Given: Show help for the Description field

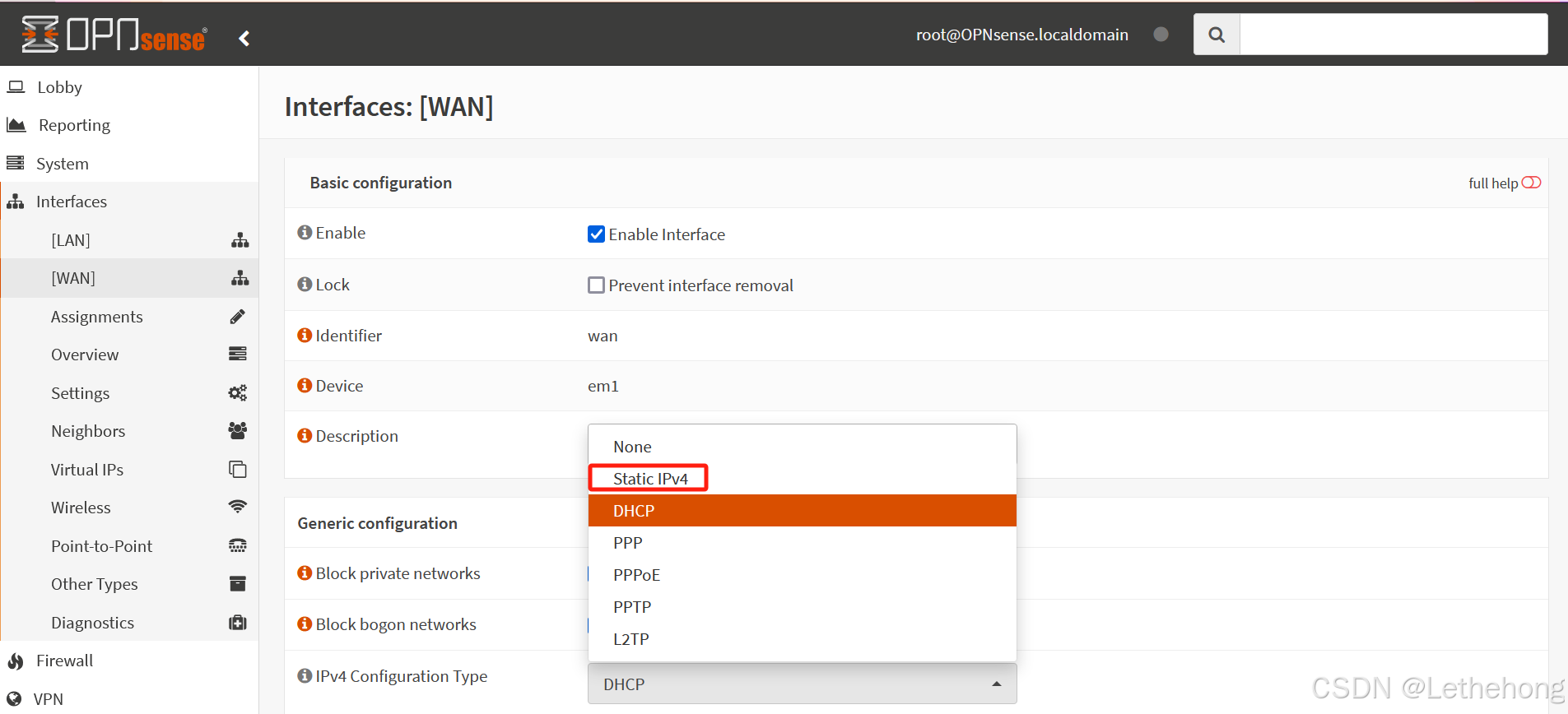Looking at the screenshot, I should [305, 435].
